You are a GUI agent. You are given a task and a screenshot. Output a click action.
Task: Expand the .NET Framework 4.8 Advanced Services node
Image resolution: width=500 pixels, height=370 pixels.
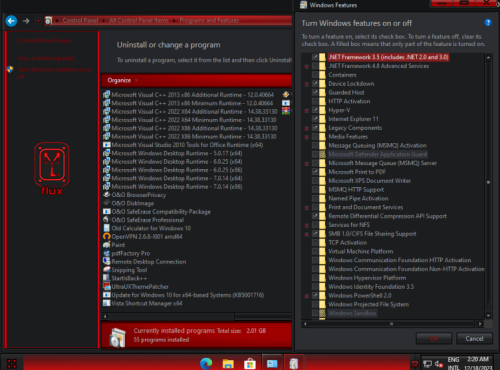[x=307, y=66]
